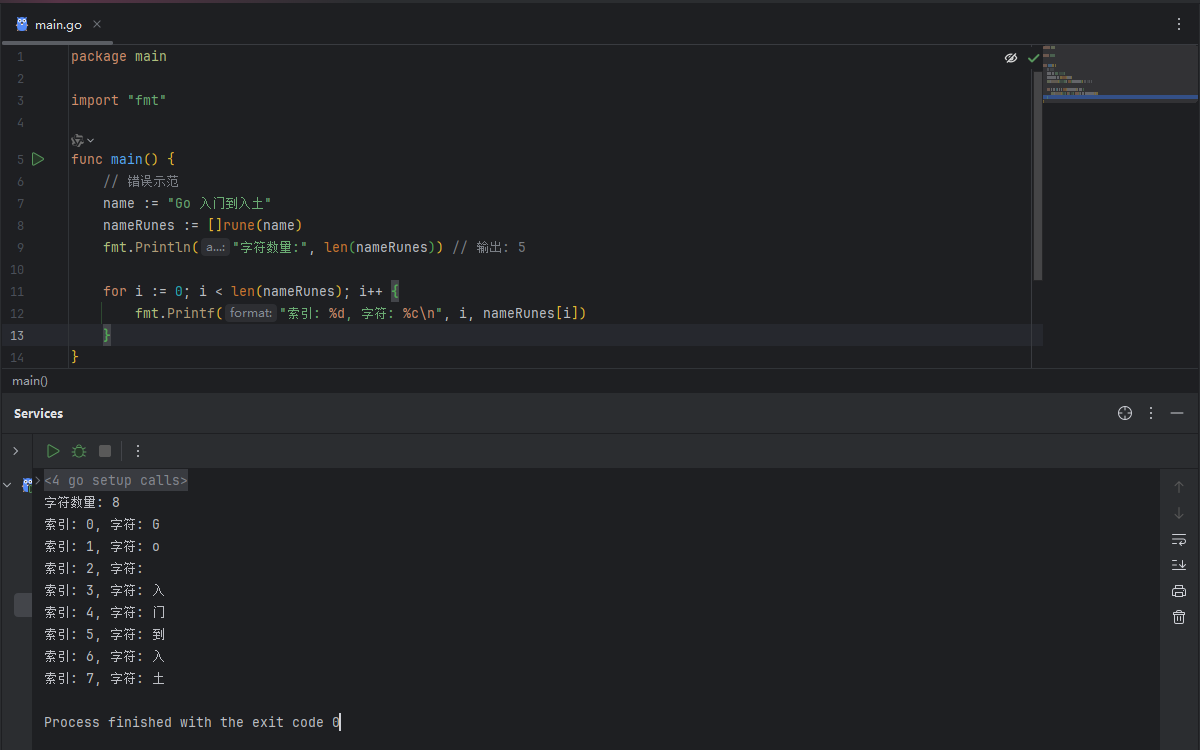Screen dimensions: 1200x750
Task: Click output line '索引: 0, 字符: G'
Action: click(102, 525)
